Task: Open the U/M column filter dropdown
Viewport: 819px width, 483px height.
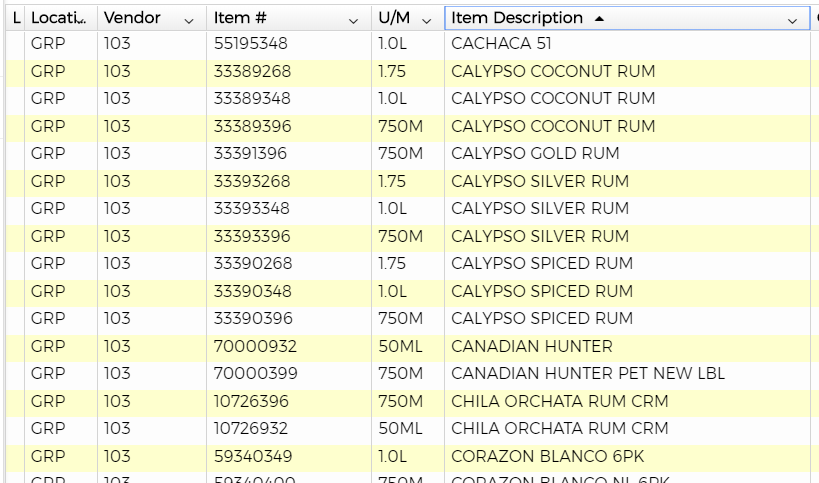Action: [427, 21]
